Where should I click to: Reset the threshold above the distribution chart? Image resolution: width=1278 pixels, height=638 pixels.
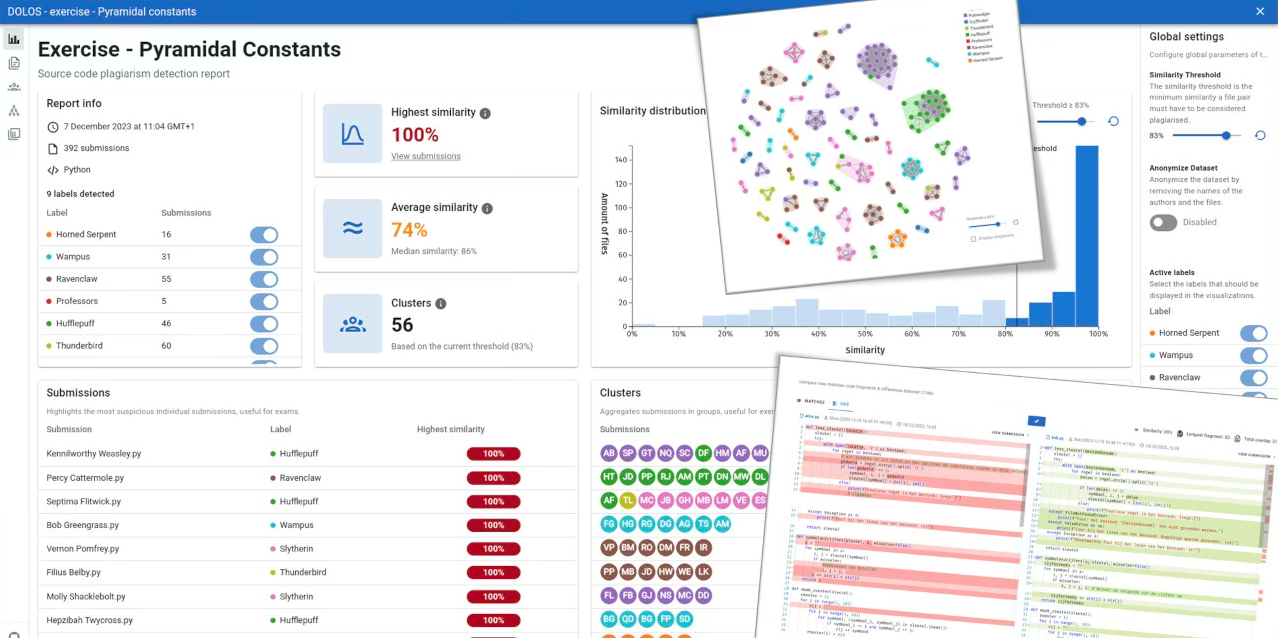point(1113,121)
